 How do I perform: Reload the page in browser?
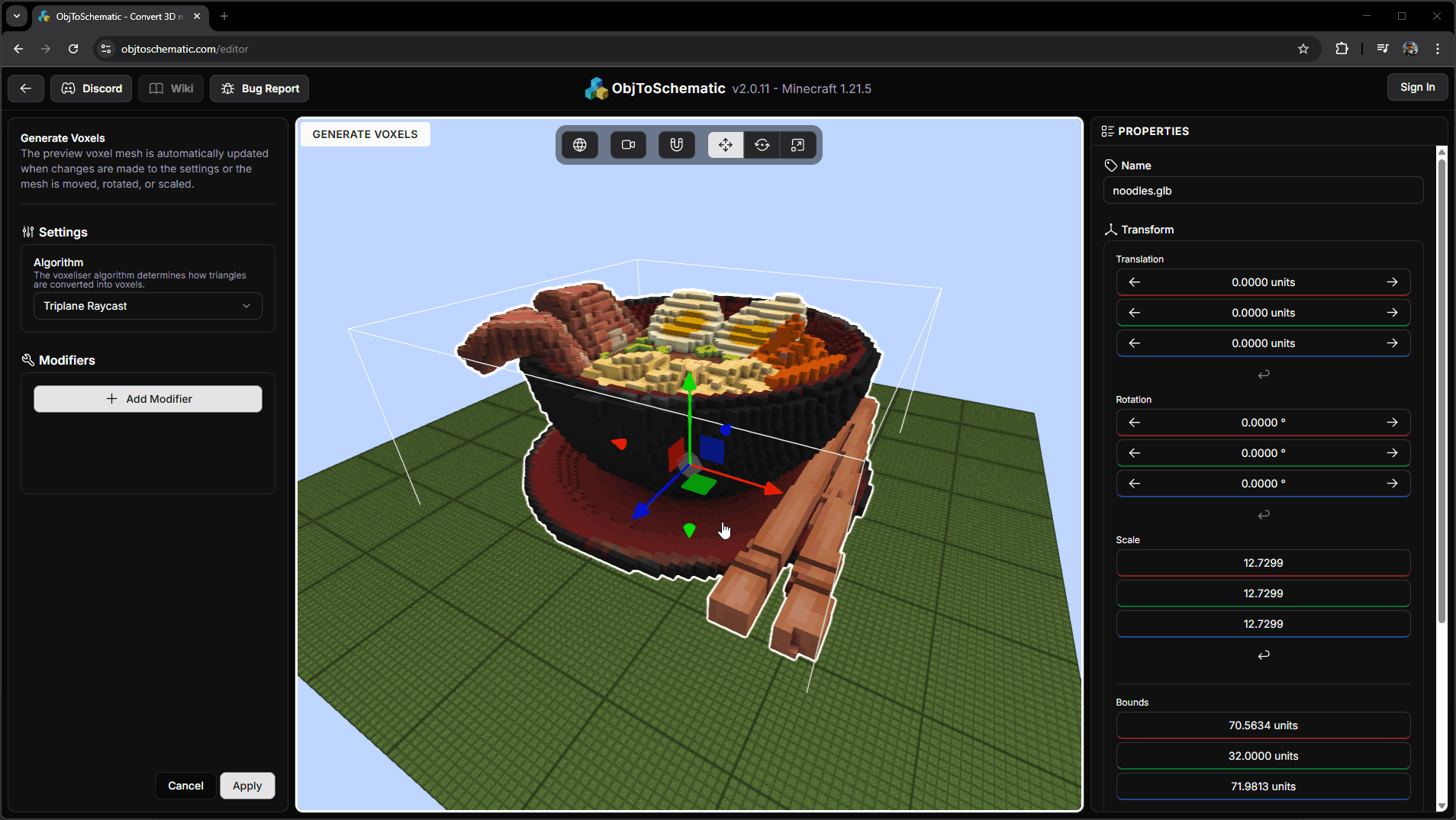[x=73, y=49]
